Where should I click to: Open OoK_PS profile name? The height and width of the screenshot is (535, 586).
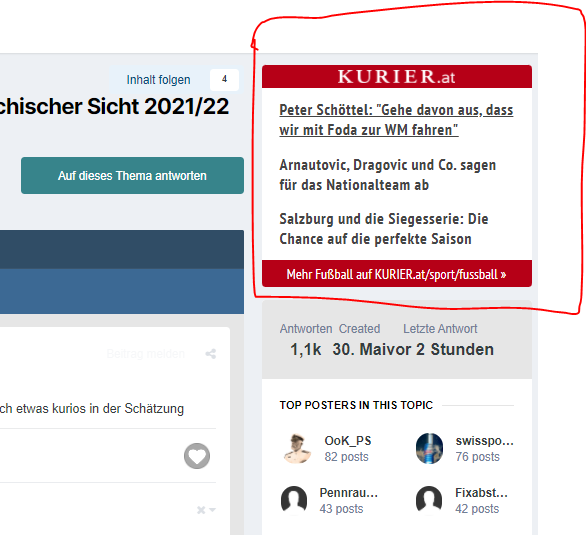point(348,441)
